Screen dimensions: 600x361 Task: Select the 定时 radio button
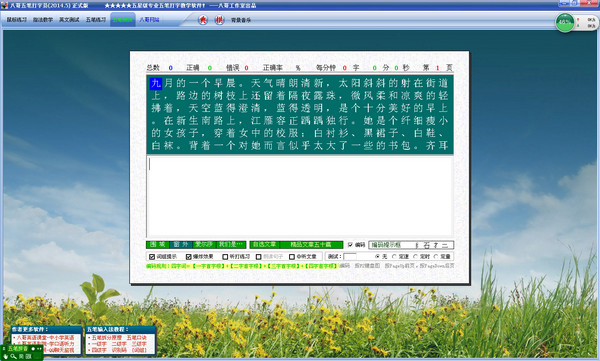coord(416,256)
